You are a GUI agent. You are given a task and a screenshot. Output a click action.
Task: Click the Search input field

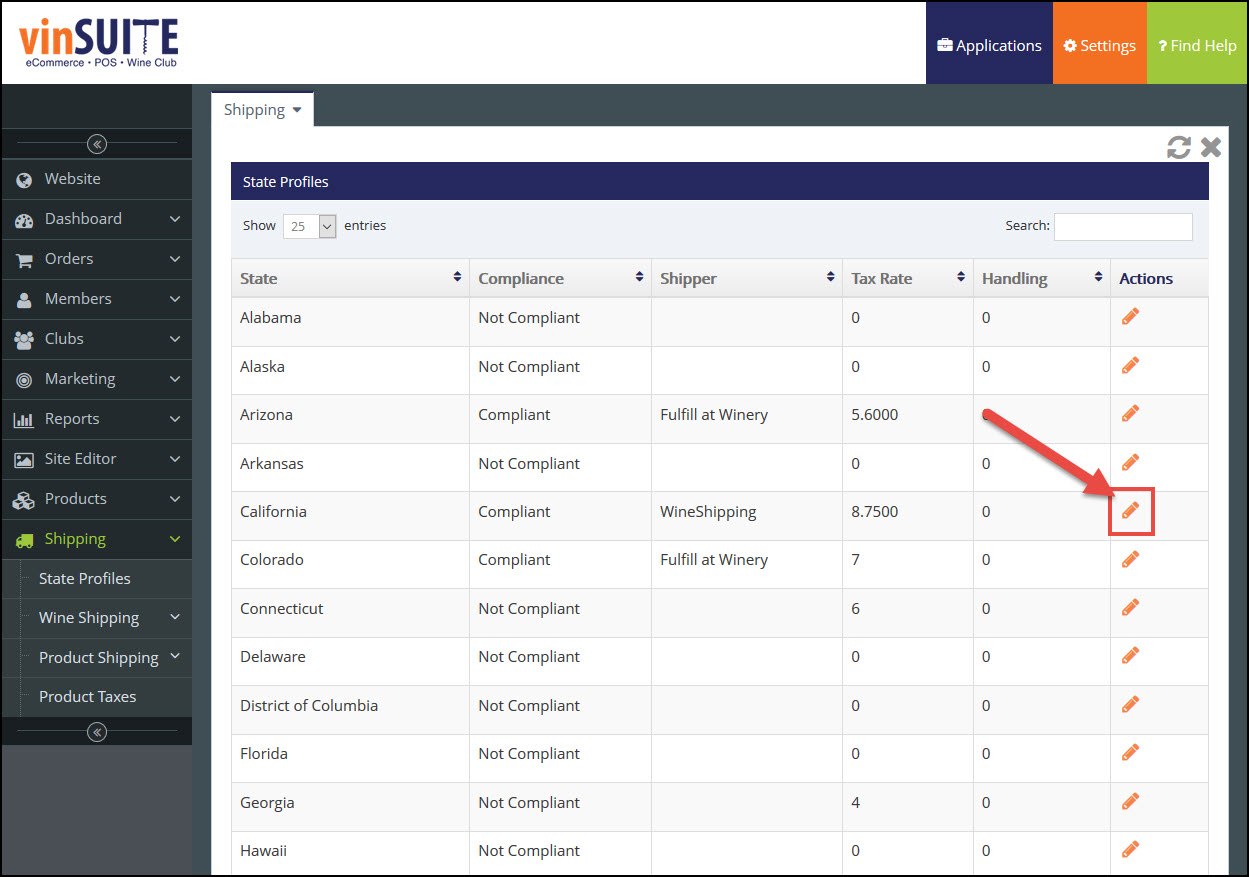click(1123, 227)
